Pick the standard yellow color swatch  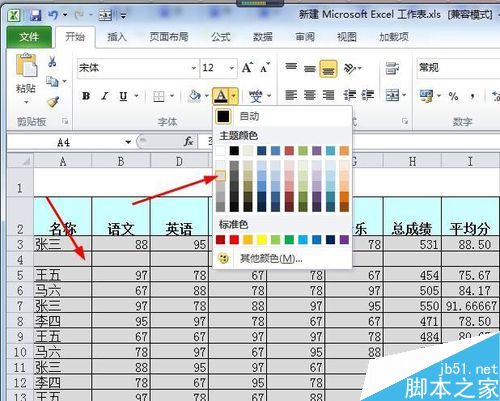262,239
